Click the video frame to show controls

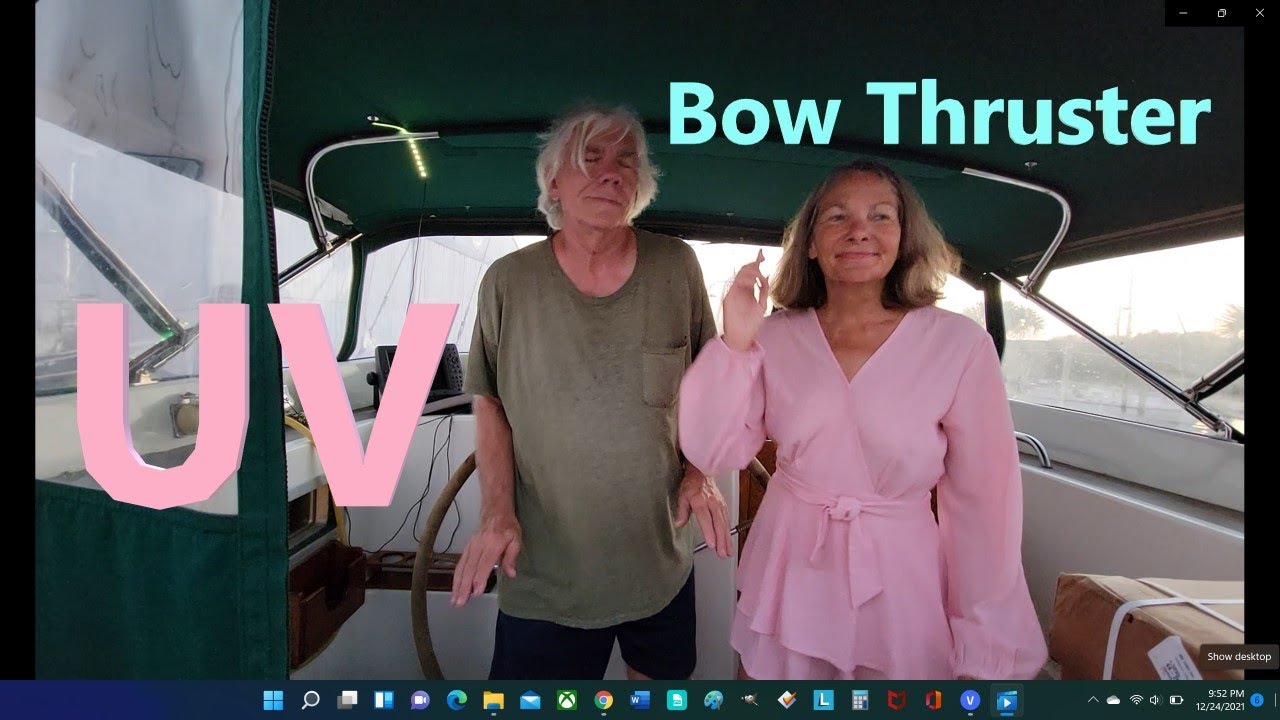coord(640,340)
